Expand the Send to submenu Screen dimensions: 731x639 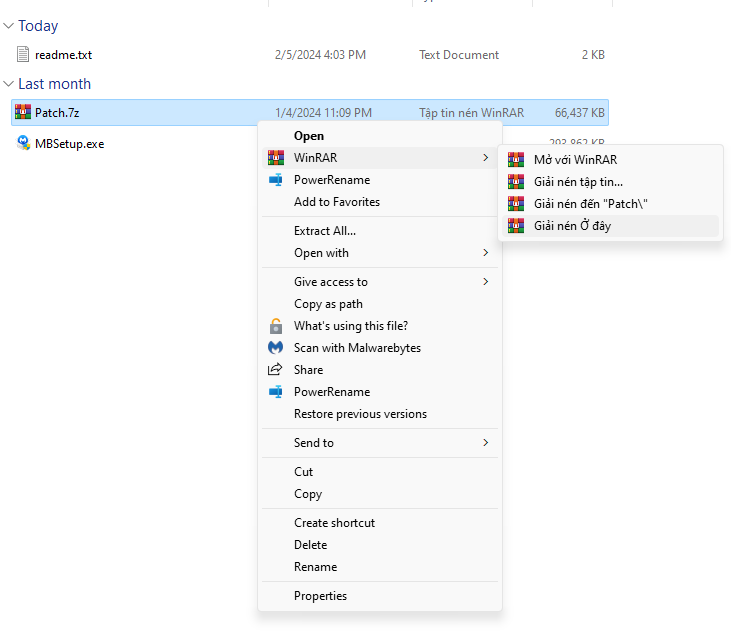(486, 443)
